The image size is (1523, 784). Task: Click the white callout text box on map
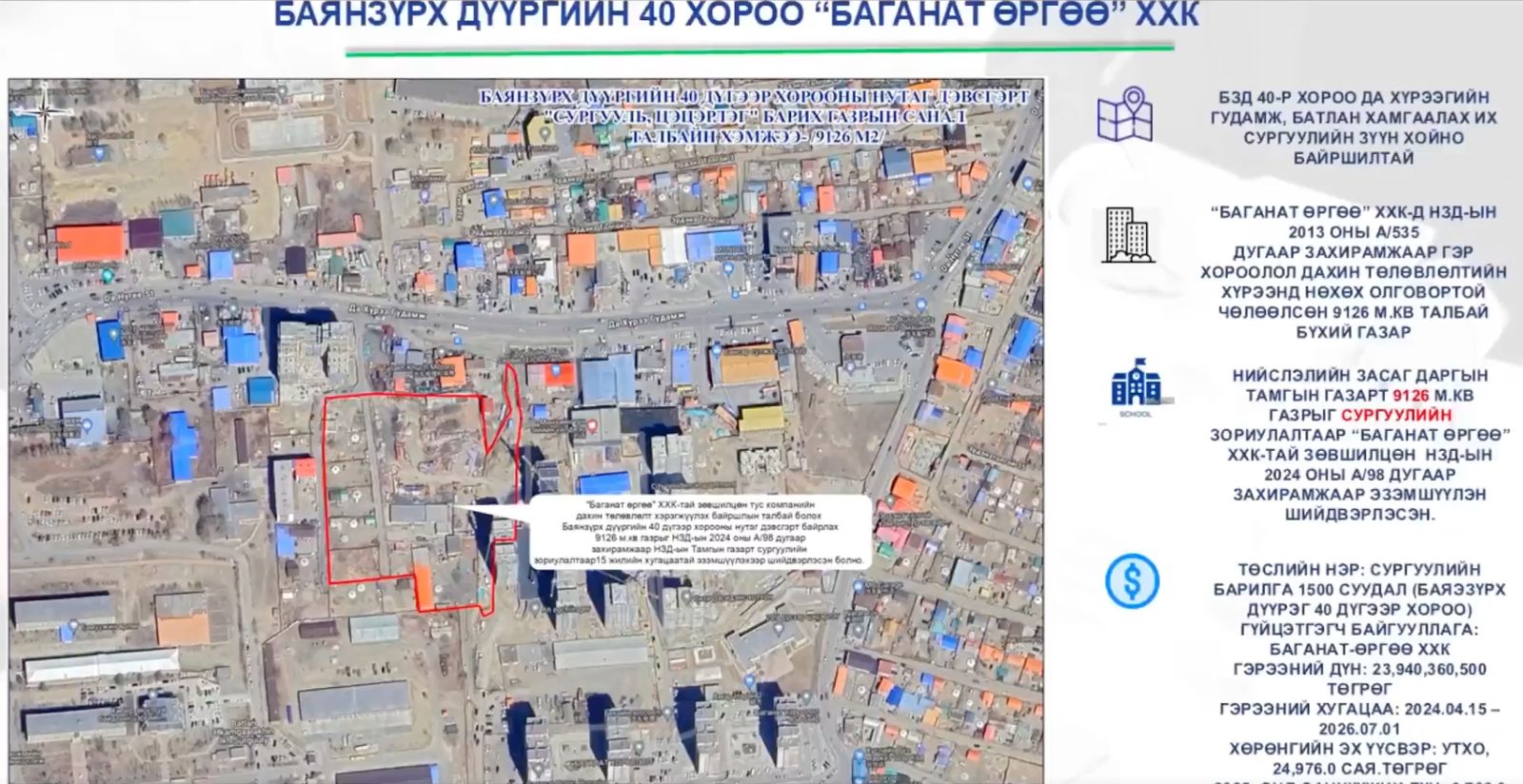(700, 533)
